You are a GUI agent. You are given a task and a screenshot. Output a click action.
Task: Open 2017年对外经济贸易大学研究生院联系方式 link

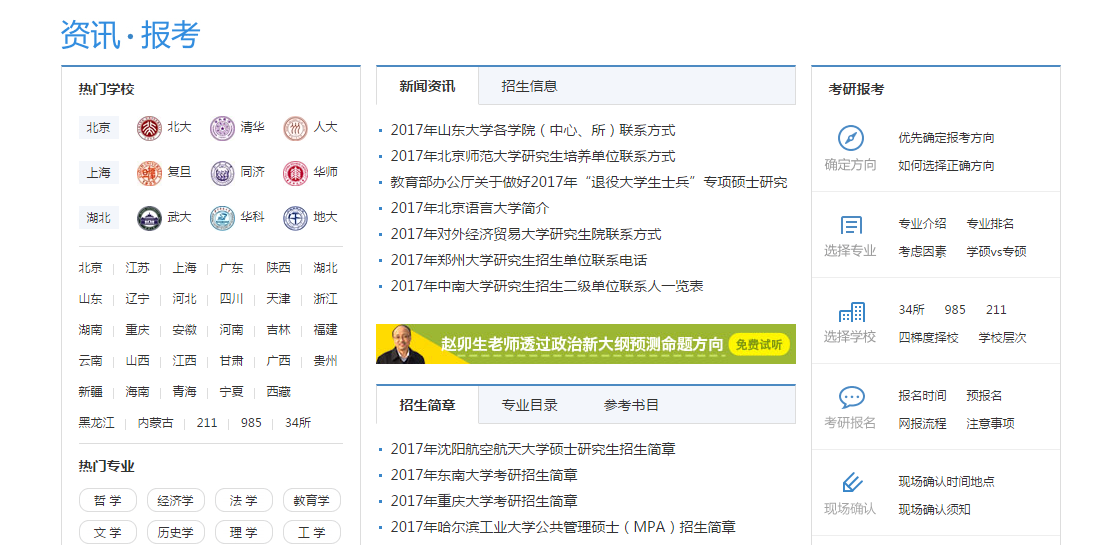(526, 234)
